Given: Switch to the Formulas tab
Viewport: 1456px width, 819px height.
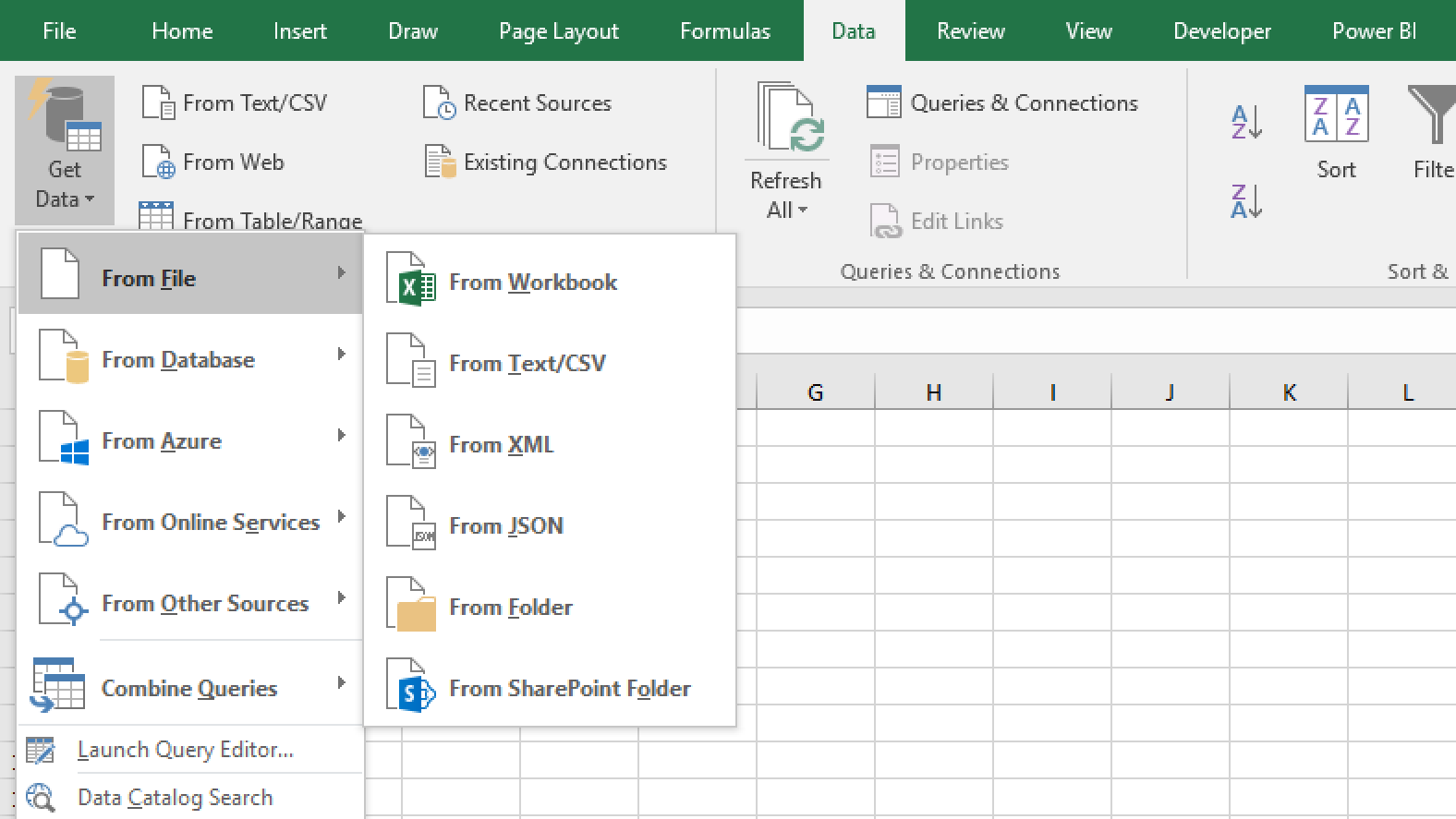Looking at the screenshot, I should [724, 31].
